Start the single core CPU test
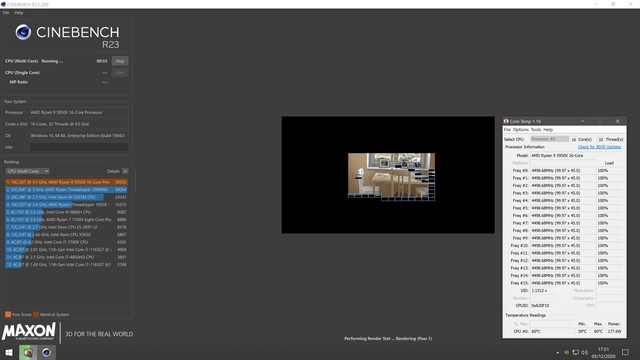Screen dimensions: 640x360 [120, 72]
